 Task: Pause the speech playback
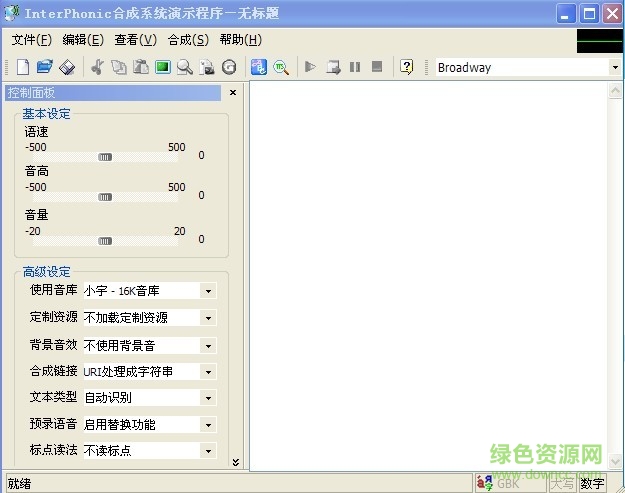[x=355, y=67]
